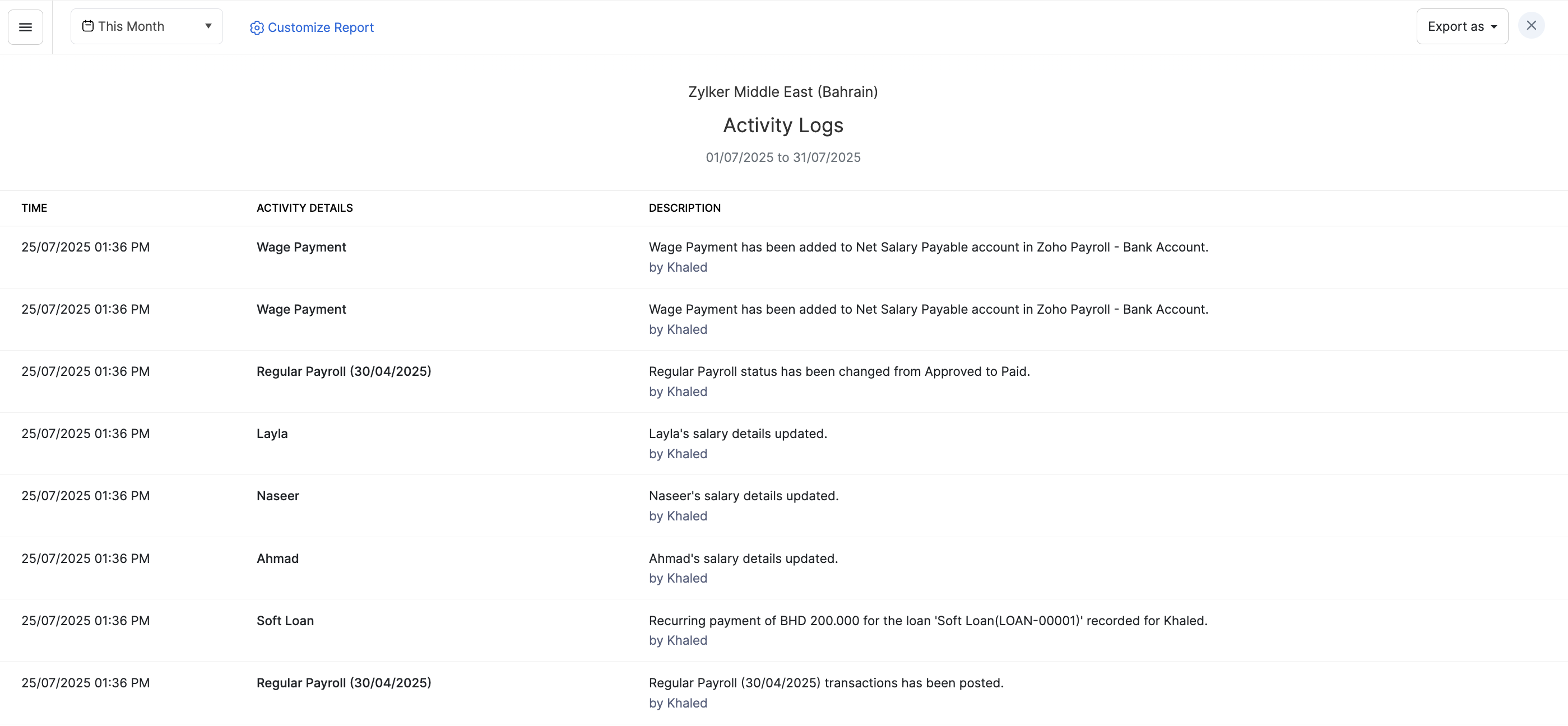This screenshot has width=1568, height=726.
Task: Select the Ahmad activity entry
Action: click(277, 558)
